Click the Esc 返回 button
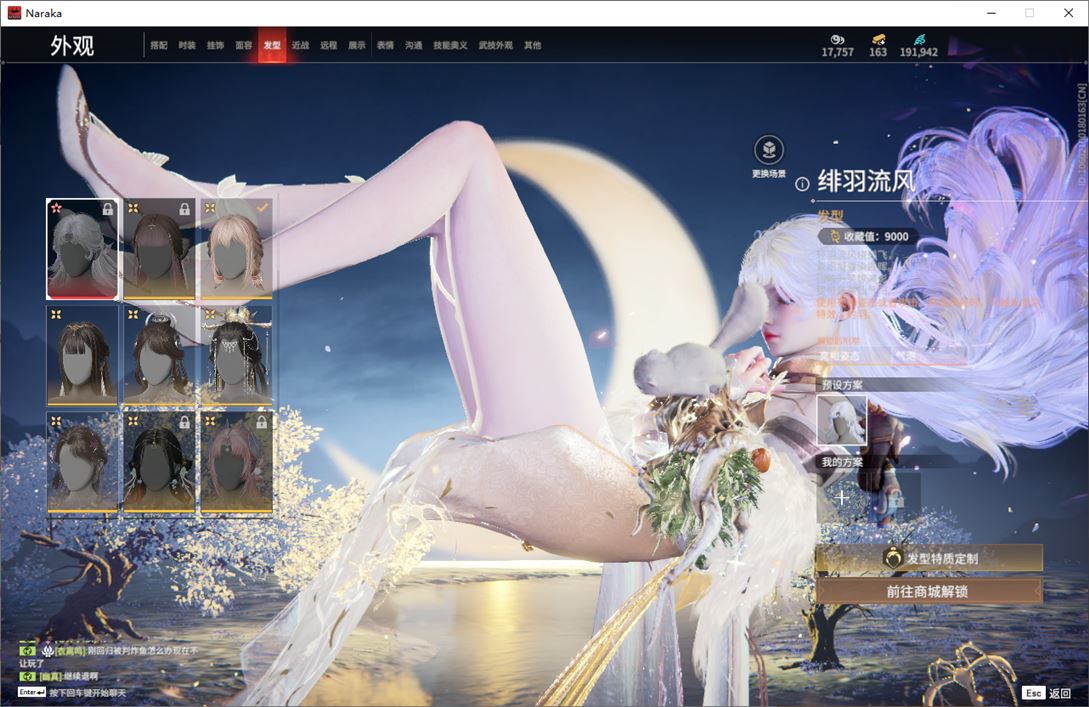Viewport: 1089px width, 707px height. [1047, 693]
